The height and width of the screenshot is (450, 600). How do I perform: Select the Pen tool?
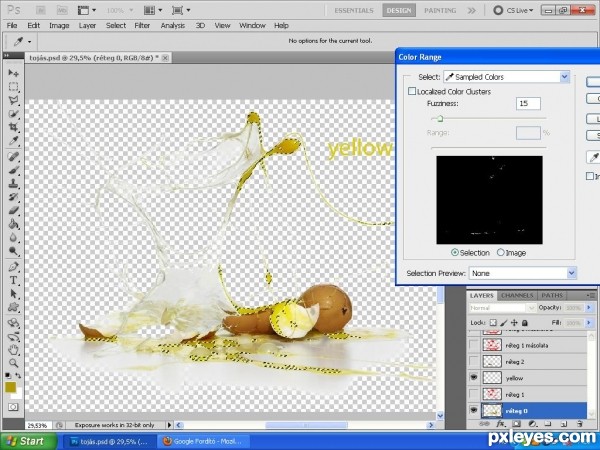tap(13, 266)
